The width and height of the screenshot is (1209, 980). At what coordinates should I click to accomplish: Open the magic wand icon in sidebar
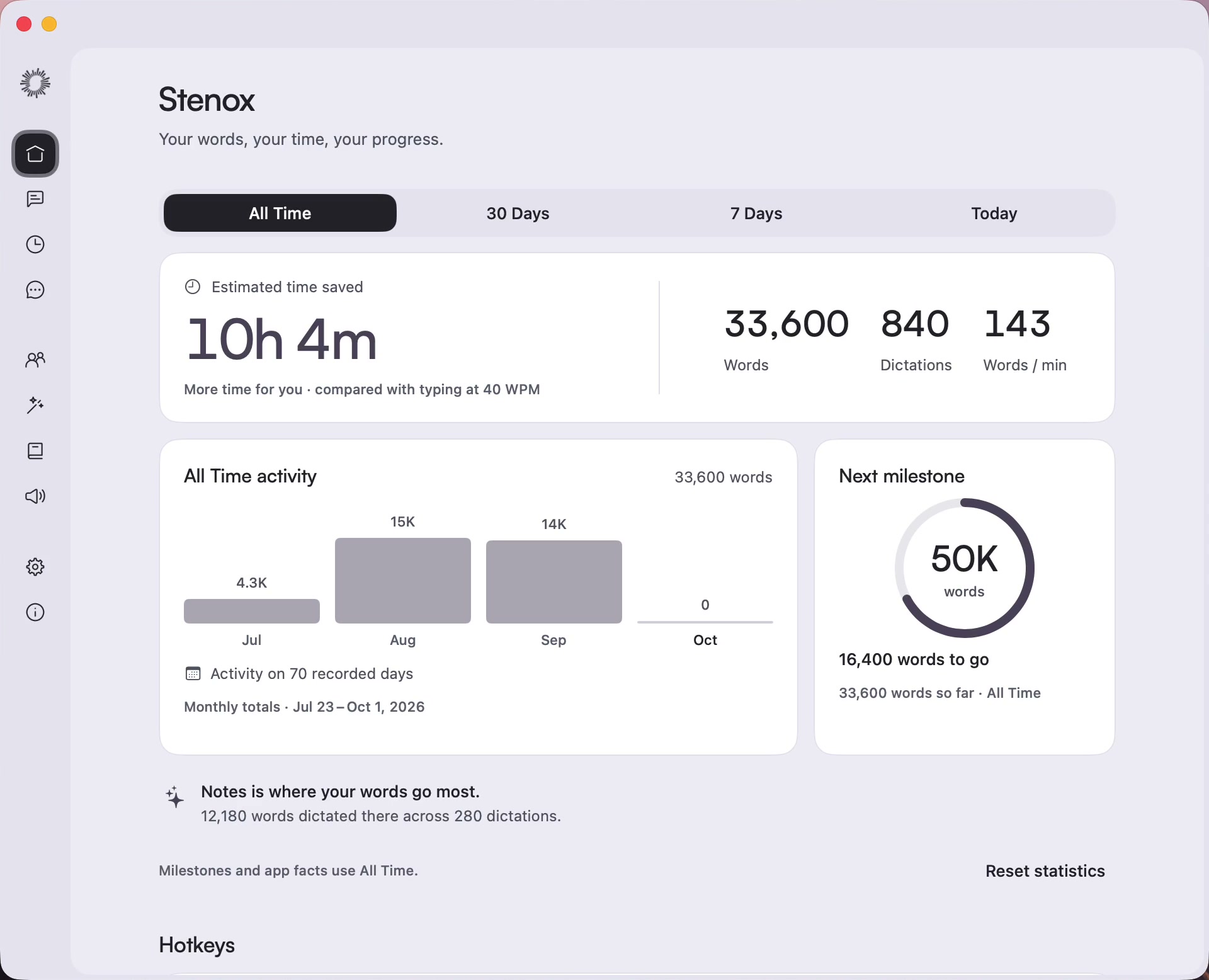pos(35,405)
